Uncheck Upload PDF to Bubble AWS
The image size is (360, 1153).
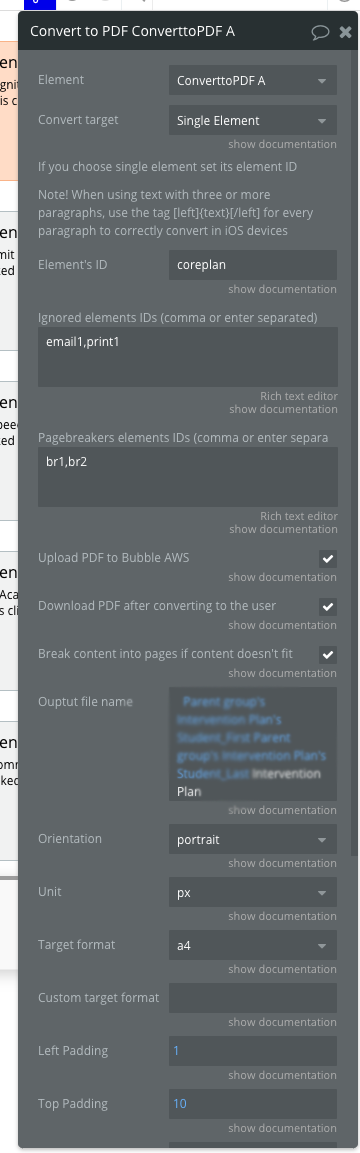(328, 559)
